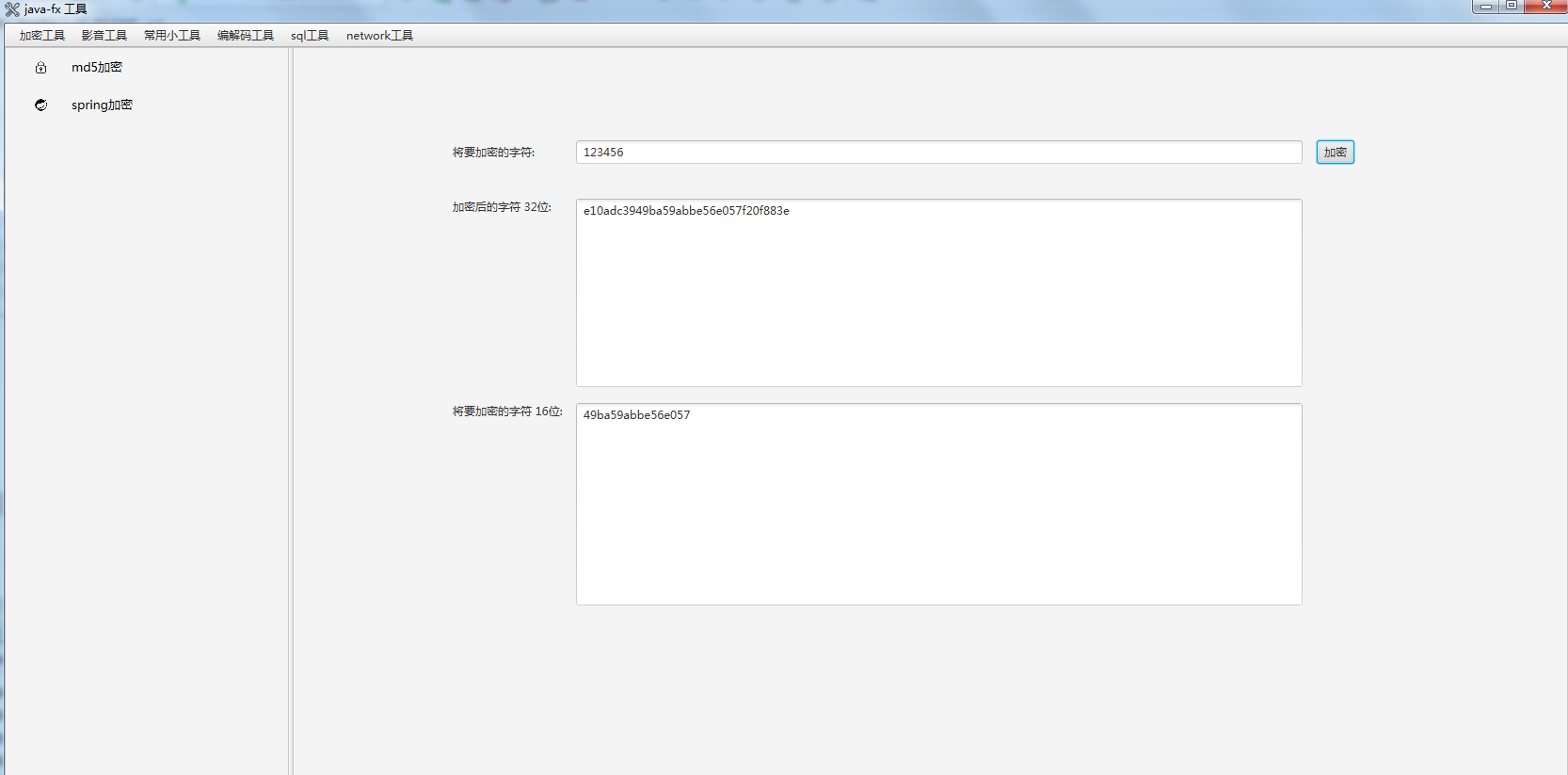Close the java-fx 工具 window
Image resolution: width=1568 pixels, height=775 pixels.
click(1545, 7)
